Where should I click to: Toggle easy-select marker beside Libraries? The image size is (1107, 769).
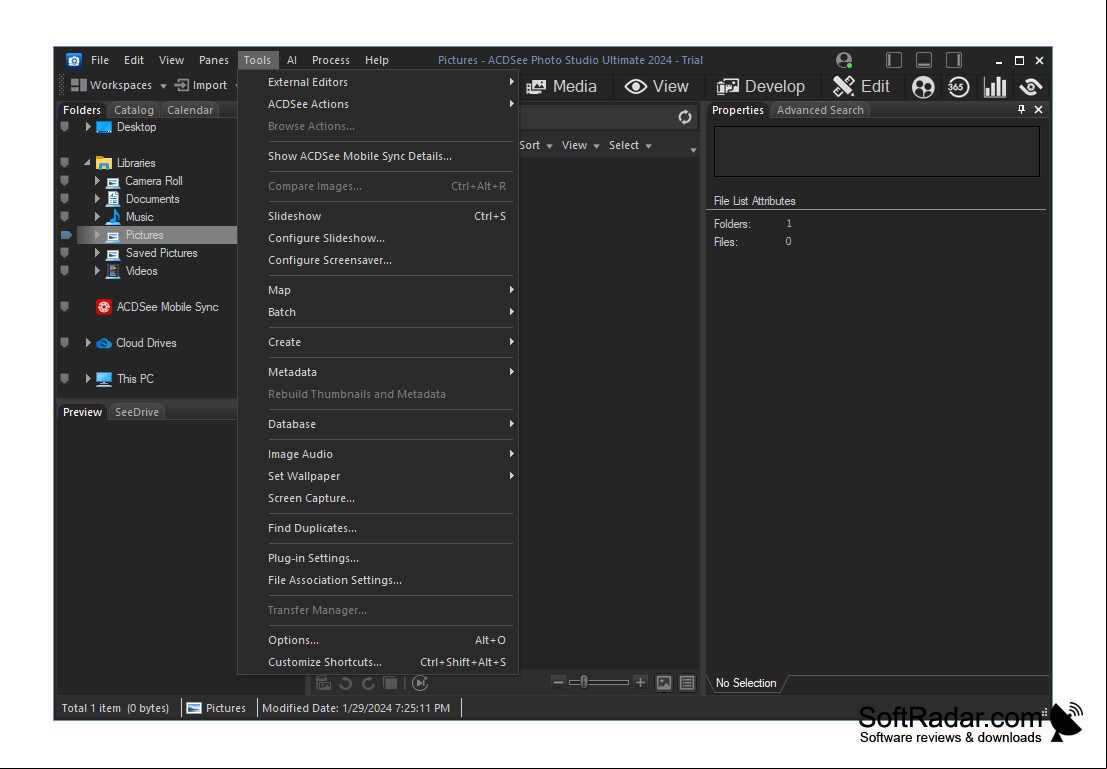[65, 163]
